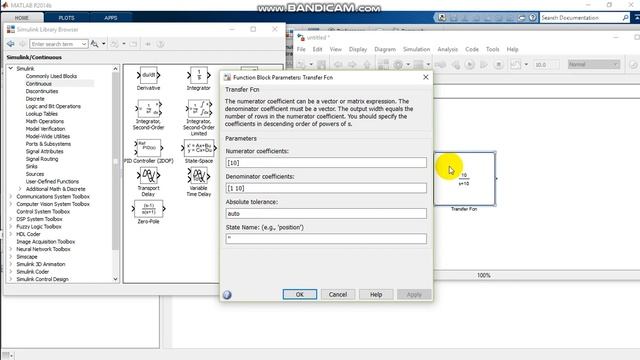Click the library tree scroll-down arrow
The image size is (640, 360).
pos(116,279)
